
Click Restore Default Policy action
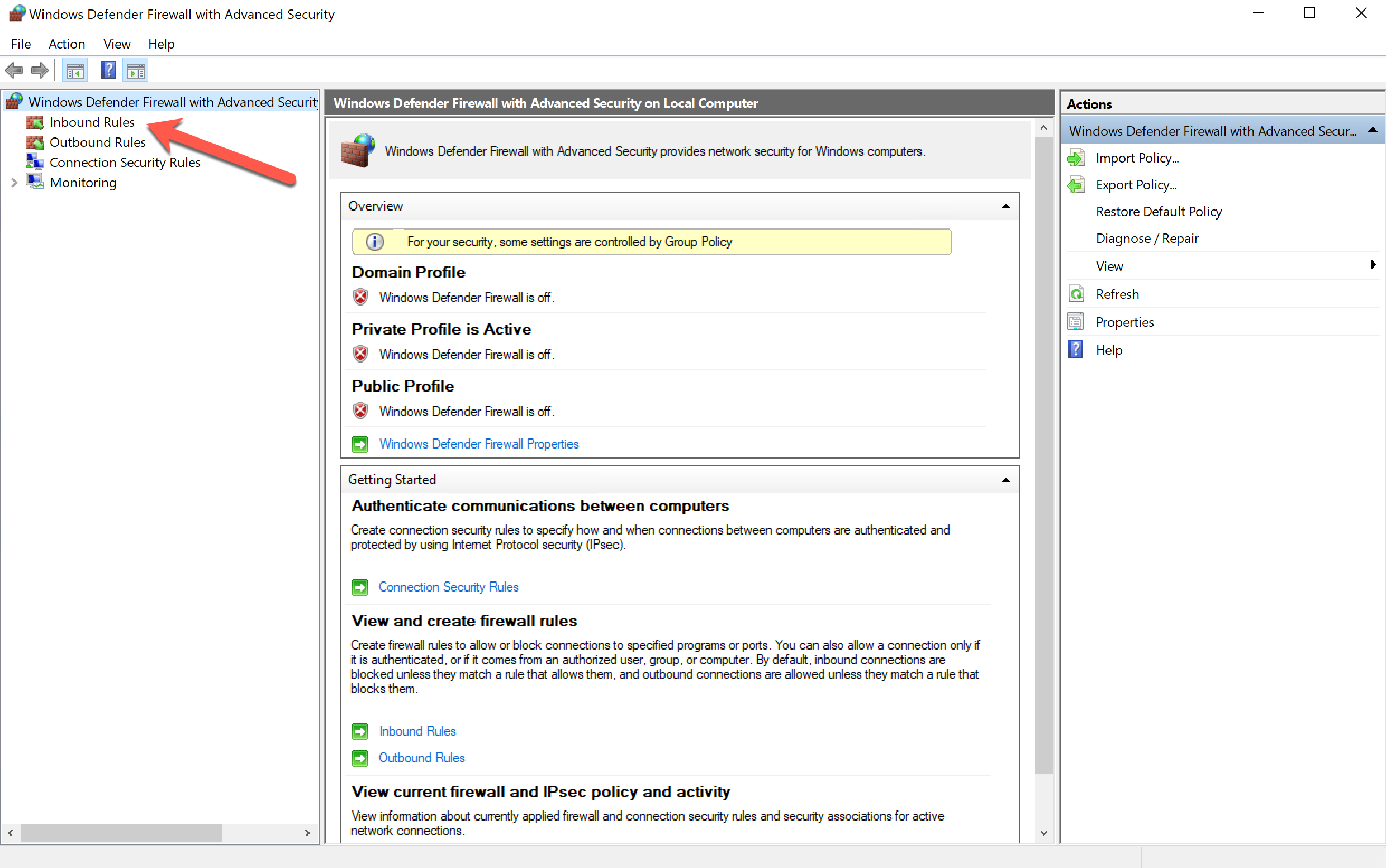click(1158, 211)
